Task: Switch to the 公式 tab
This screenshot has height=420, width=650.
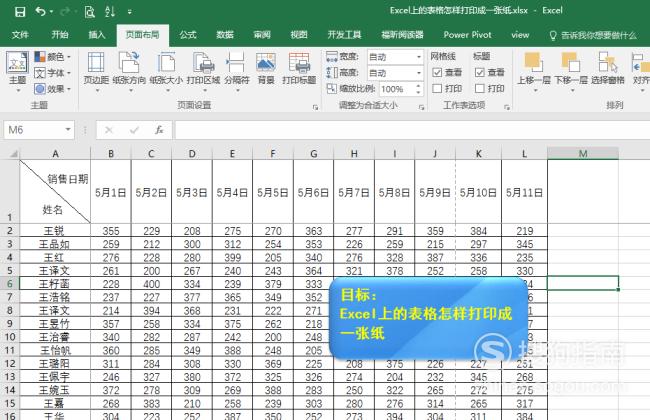Action: (188, 35)
